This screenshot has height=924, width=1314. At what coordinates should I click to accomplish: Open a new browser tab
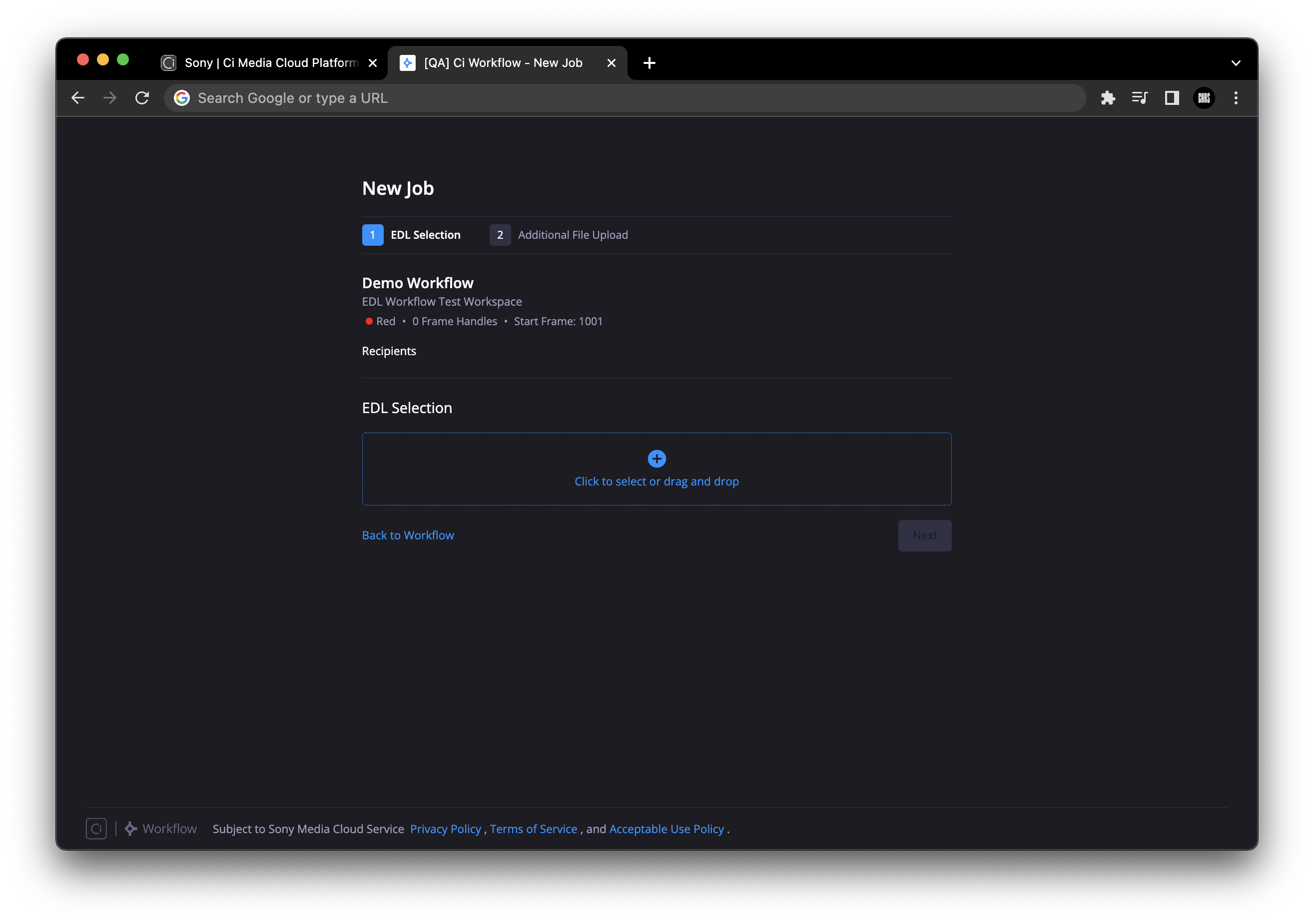tap(649, 63)
